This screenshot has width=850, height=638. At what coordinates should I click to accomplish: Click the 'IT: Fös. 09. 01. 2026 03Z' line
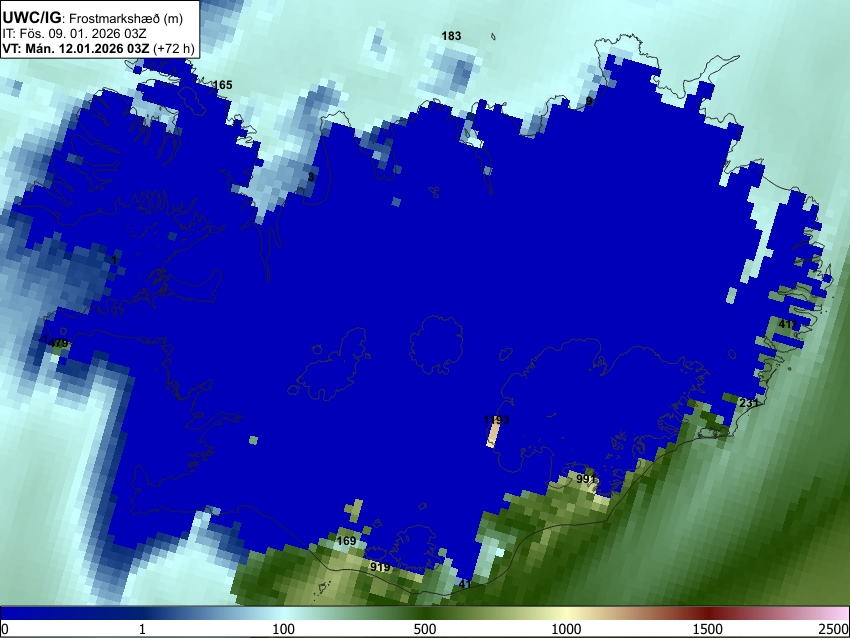[x=74, y=33]
